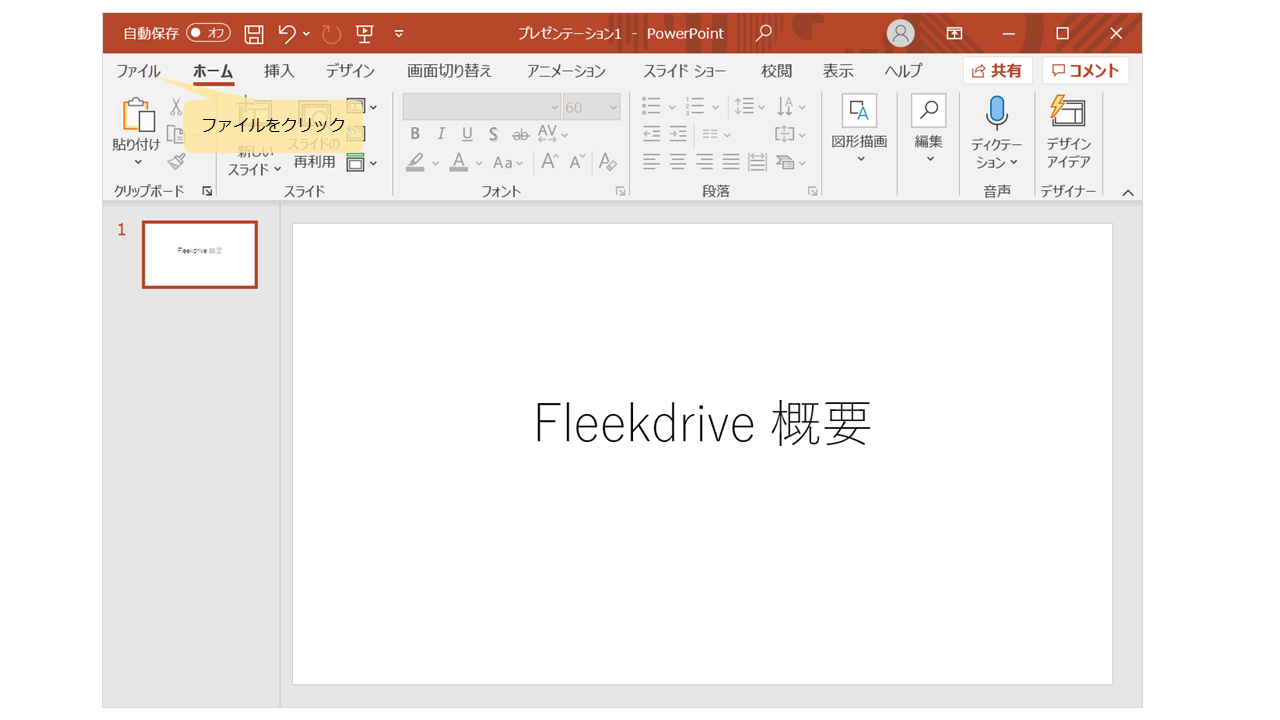Click the user account avatar icon
Viewport: 1280px width, 720px height.
click(901, 33)
